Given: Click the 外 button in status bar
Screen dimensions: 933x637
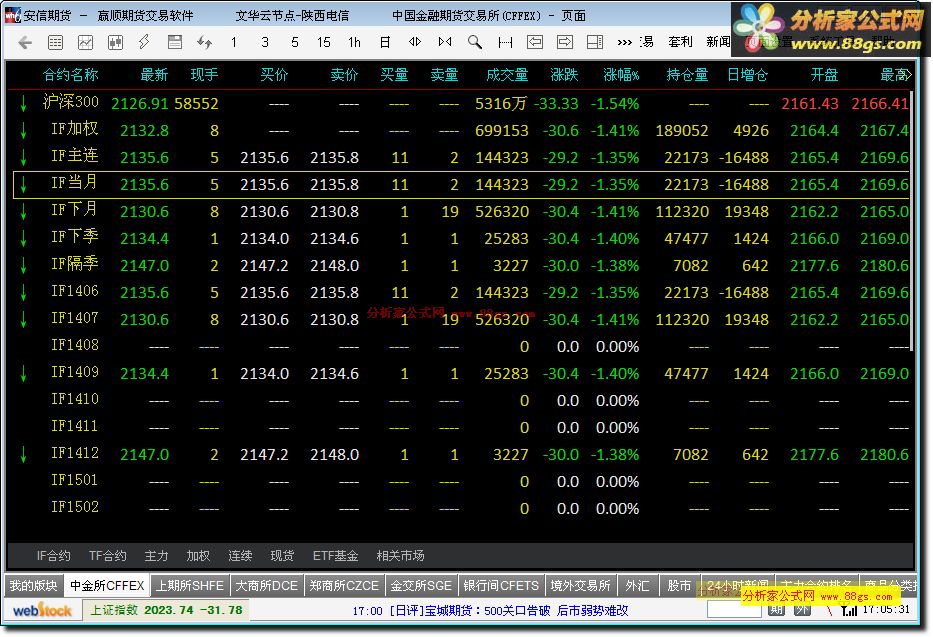Looking at the screenshot, I should point(803,610).
